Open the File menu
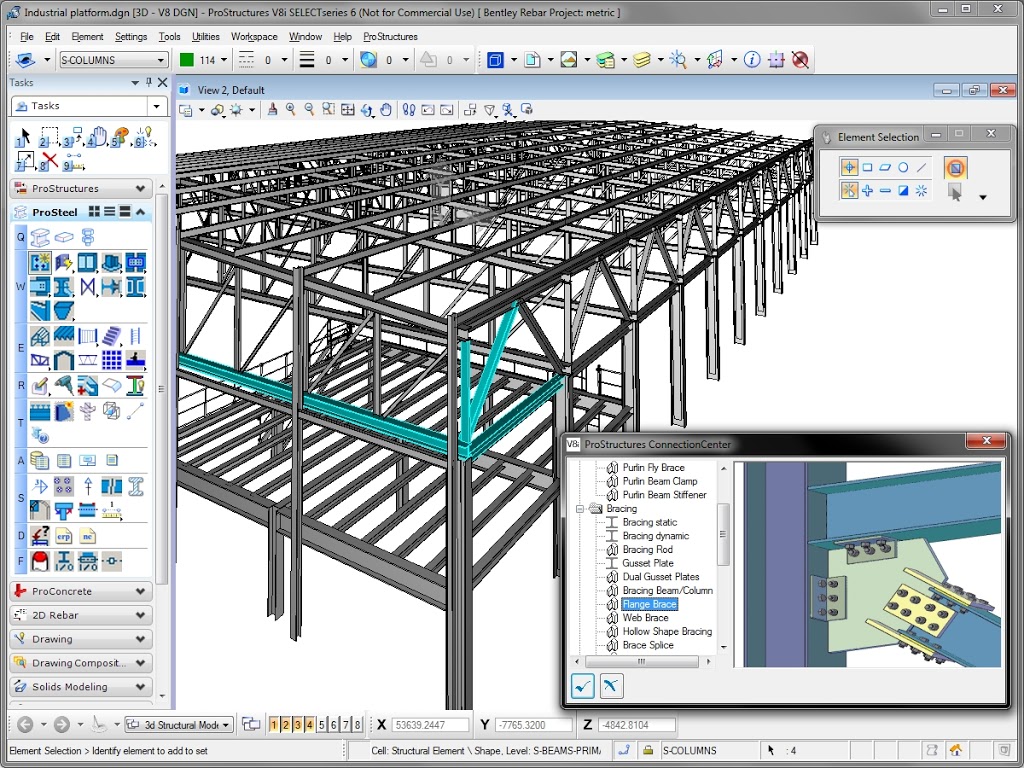Screen dimensions: 1024x768 point(27,37)
